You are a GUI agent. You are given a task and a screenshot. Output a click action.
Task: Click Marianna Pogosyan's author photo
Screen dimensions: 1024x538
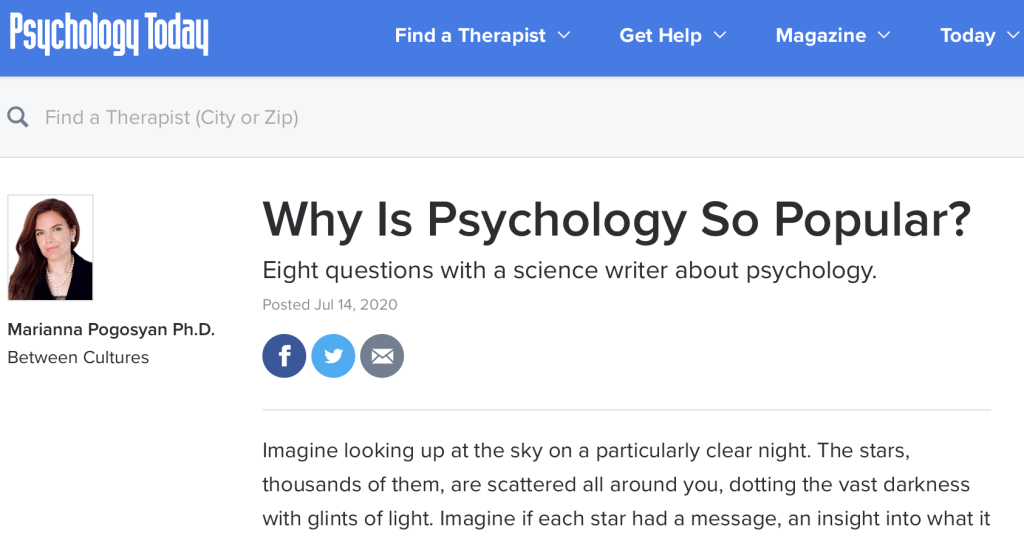(x=50, y=247)
